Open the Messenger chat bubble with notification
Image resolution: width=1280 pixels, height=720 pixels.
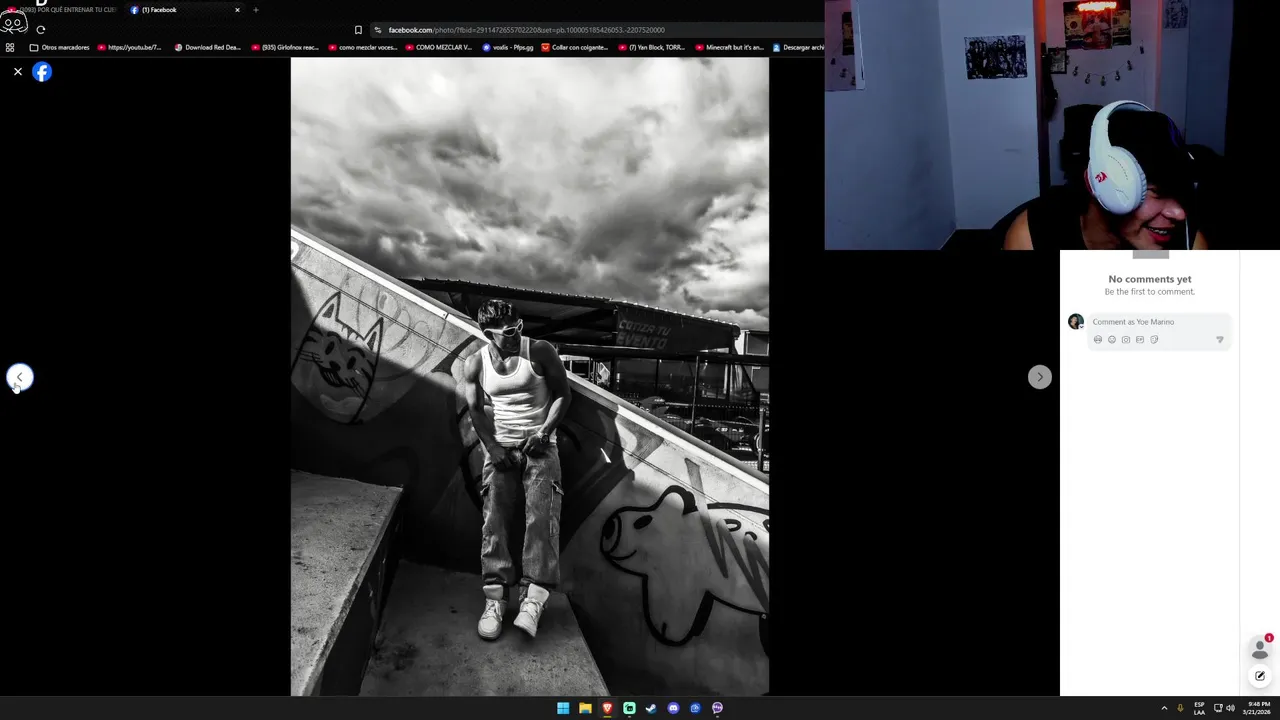(x=1260, y=648)
